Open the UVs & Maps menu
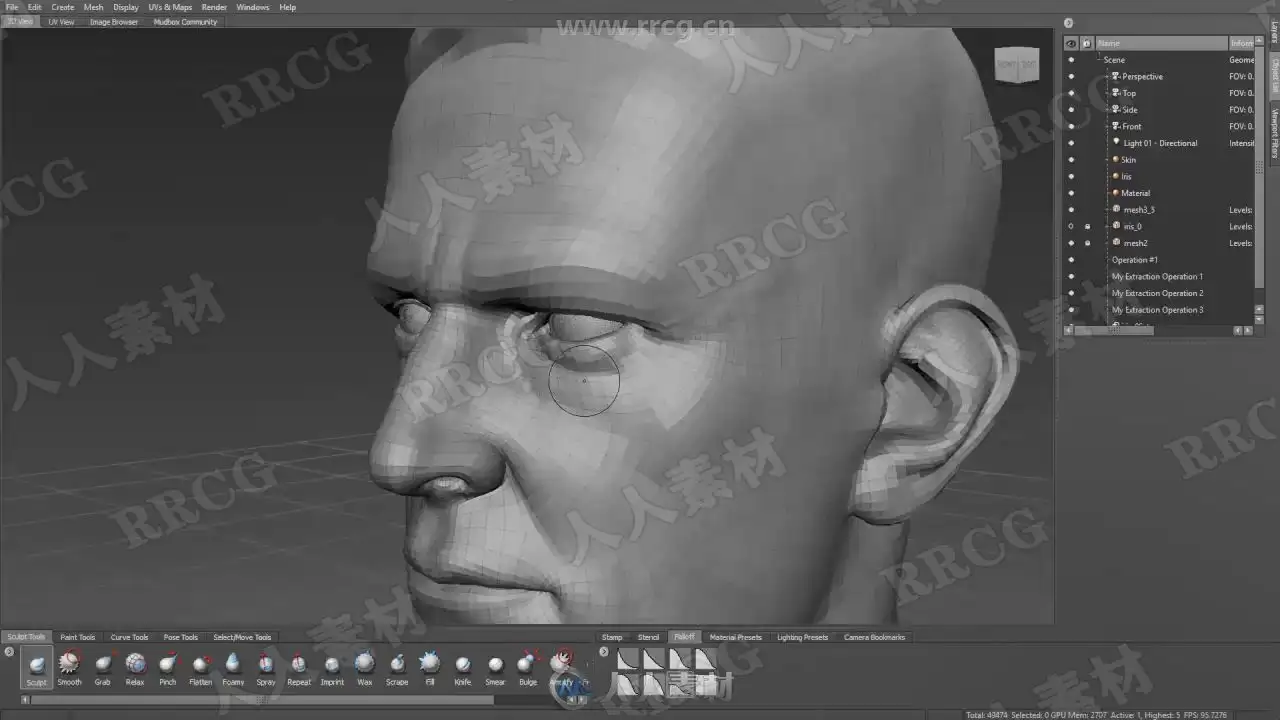 click(x=170, y=7)
